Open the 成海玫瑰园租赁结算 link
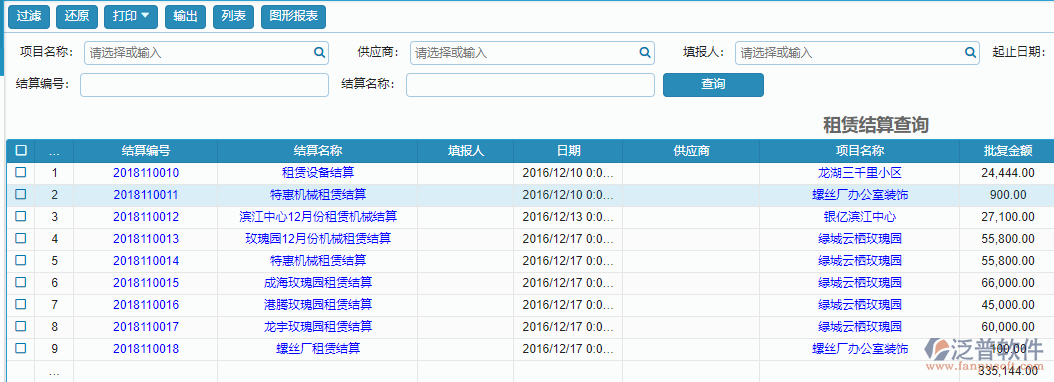The image size is (1054, 382). pyautogui.click(x=318, y=282)
